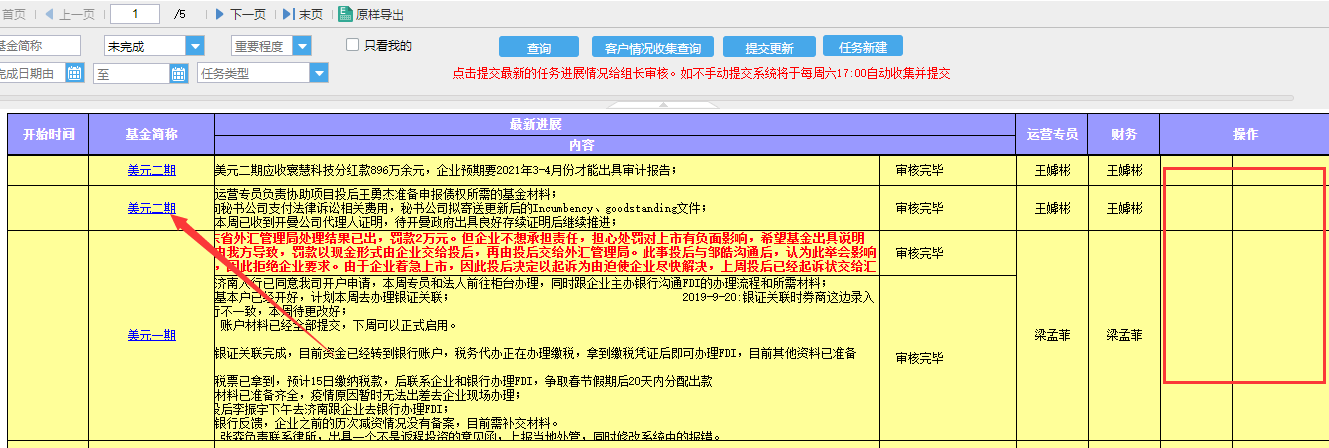Click the 提交更新 button

(770, 48)
